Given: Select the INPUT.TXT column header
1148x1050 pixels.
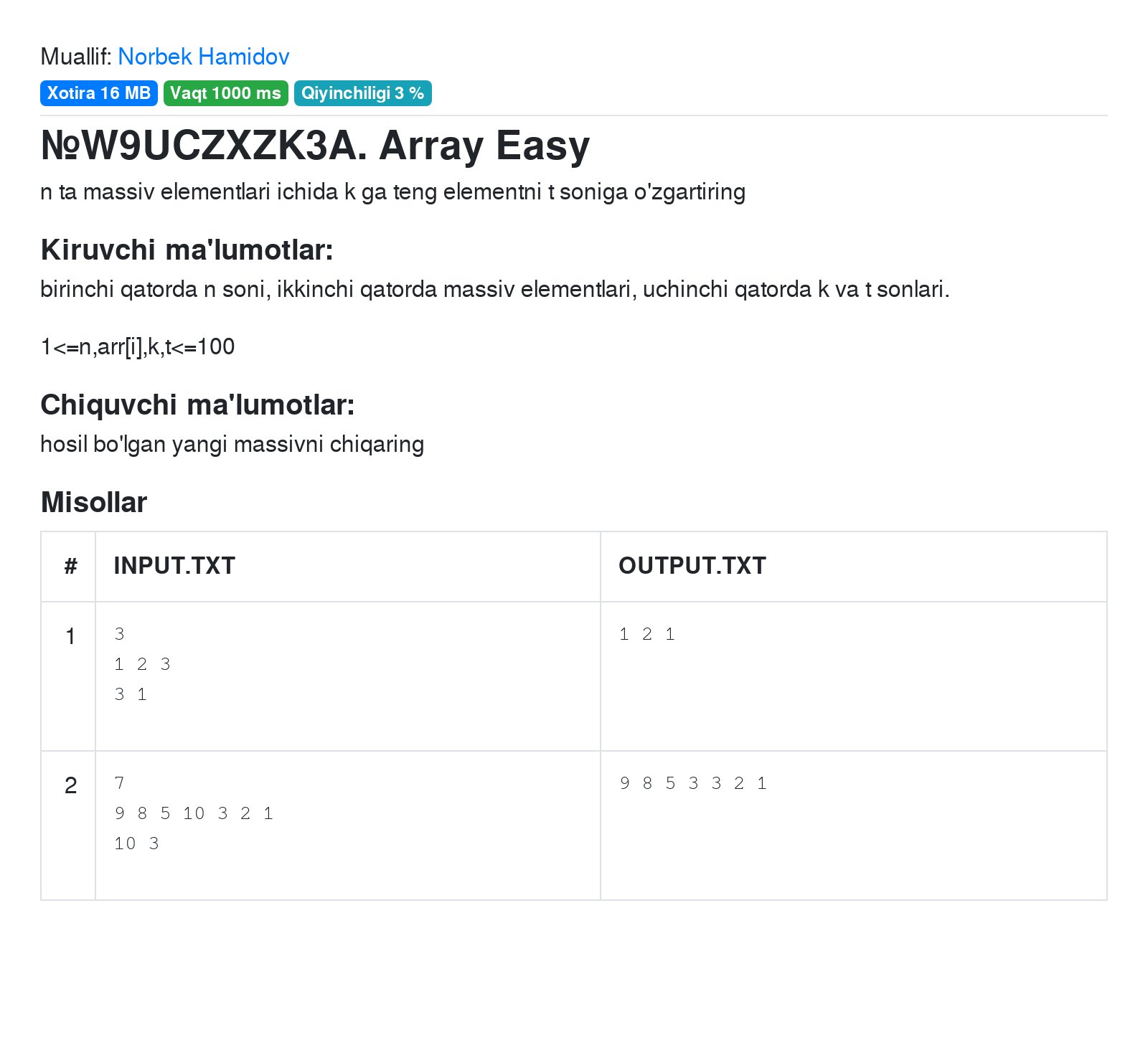Looking at the screenshot, I should tap(174, 566).
